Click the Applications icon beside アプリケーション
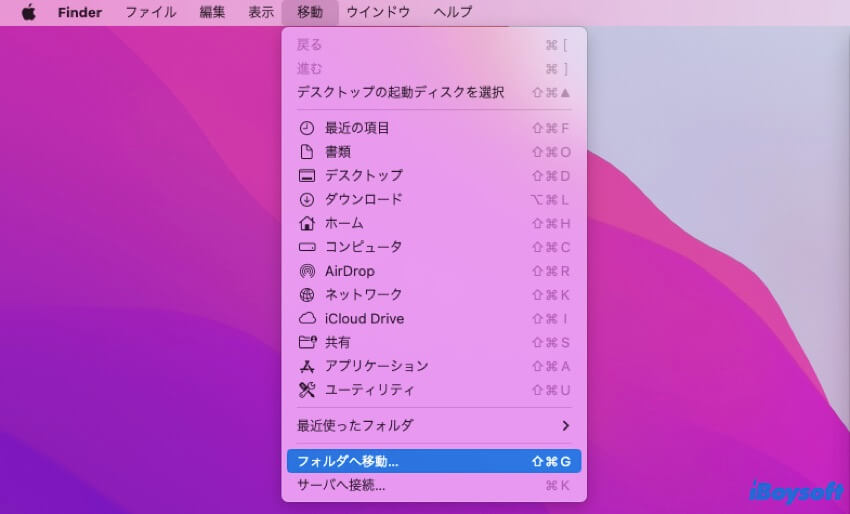Viewport: 850px width, 514px height. tap(307, 367)
